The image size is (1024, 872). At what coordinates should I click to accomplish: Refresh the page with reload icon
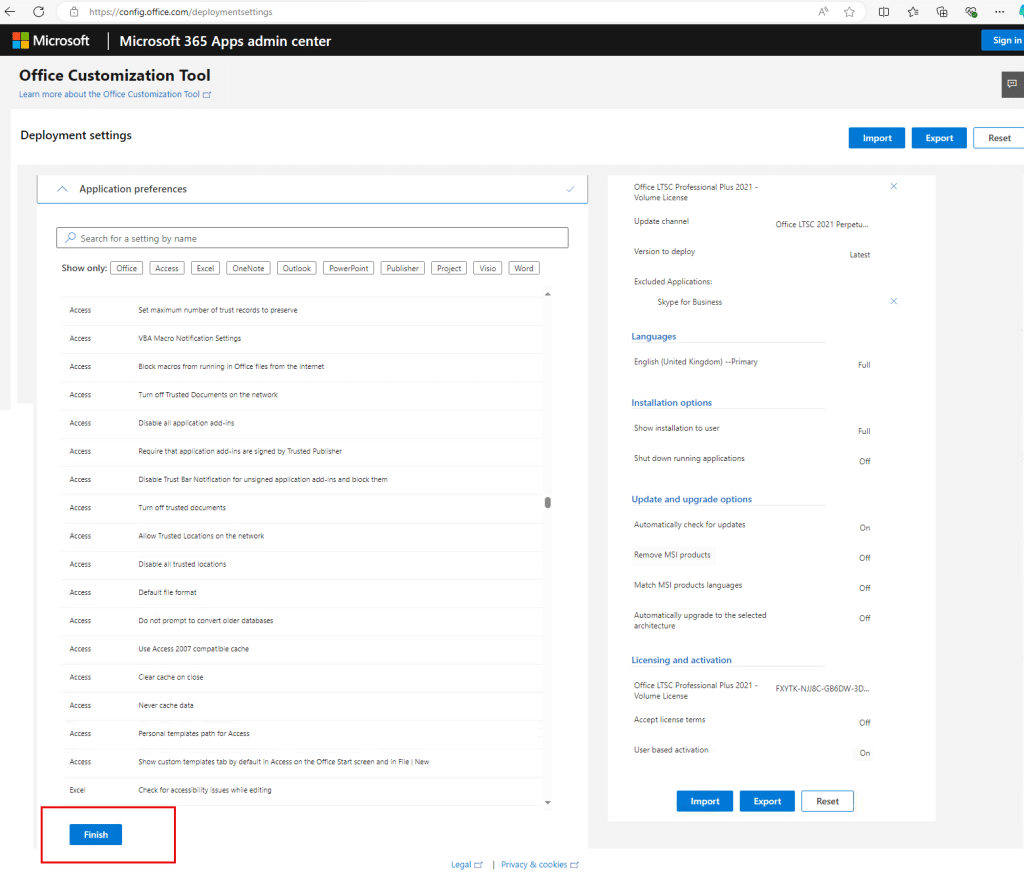coord(38,12)
